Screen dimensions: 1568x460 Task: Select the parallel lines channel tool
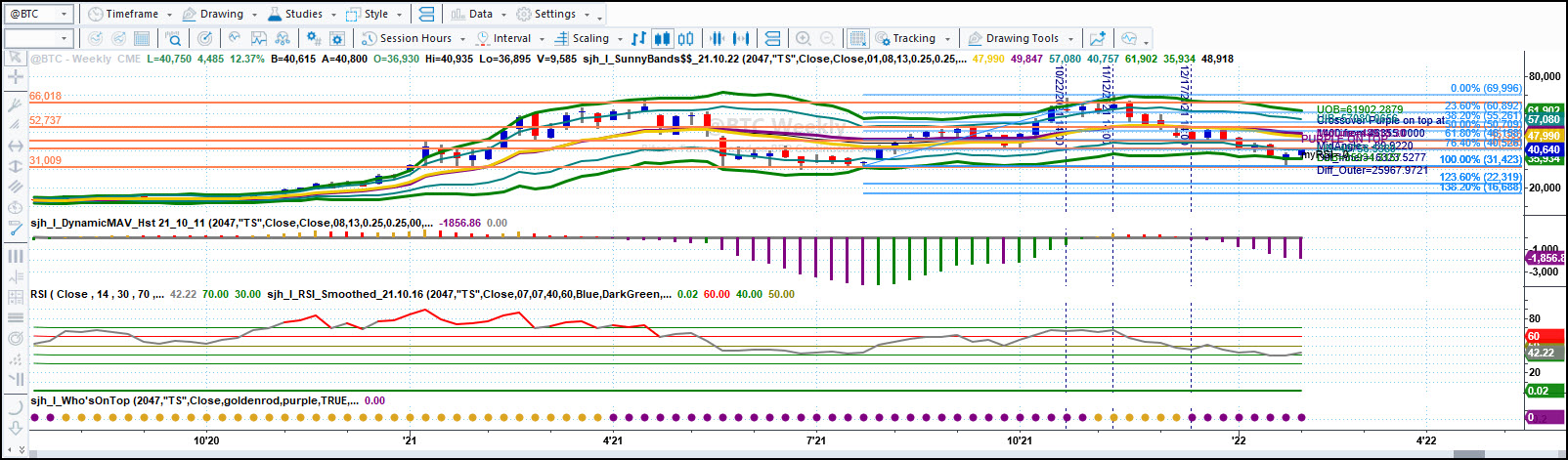(x=15, y=187)
